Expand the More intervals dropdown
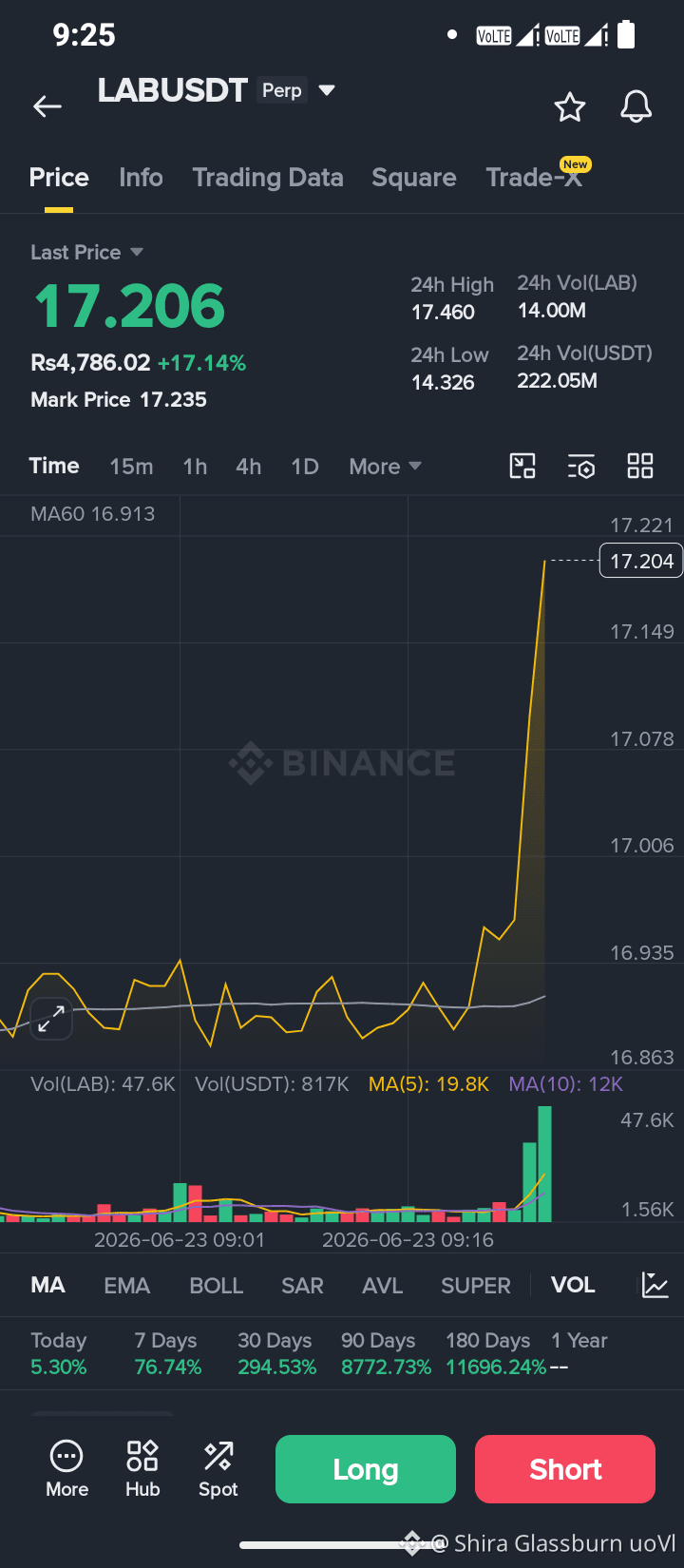Image resolution: width=684 pixels, height=1568 pixels. tap(385, 467)
